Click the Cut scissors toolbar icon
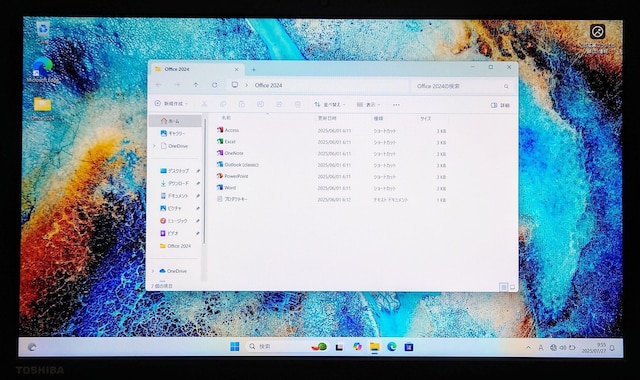Screen dimensions: 640x380 (x=204, y=104)
